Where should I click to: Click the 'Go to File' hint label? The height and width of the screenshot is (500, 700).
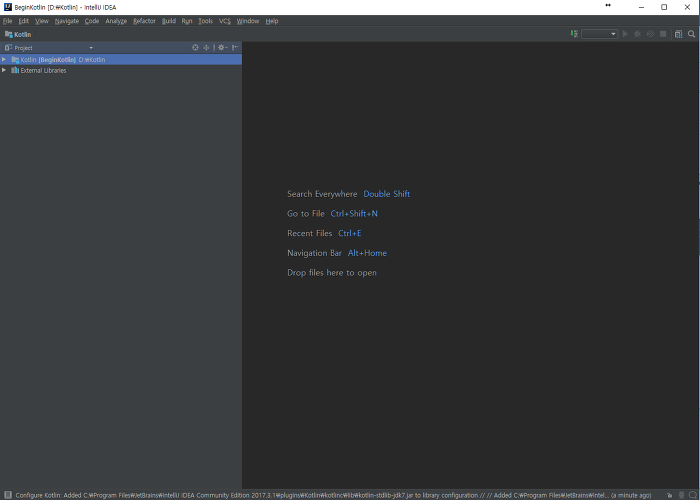(x=306, y=214)
